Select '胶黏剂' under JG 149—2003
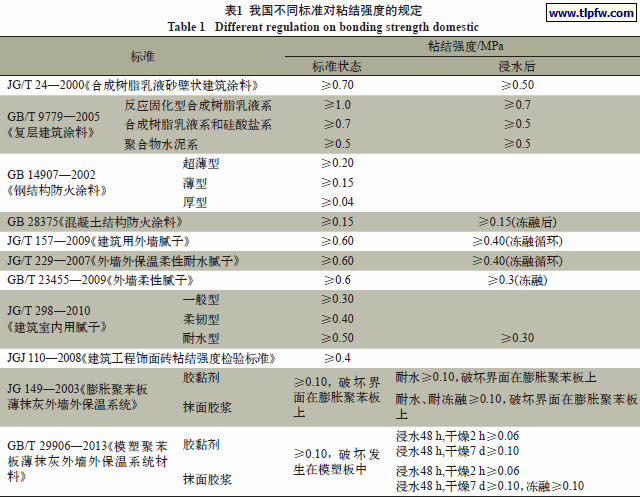The width and height of the screenshot is (640, 498). 201,378
